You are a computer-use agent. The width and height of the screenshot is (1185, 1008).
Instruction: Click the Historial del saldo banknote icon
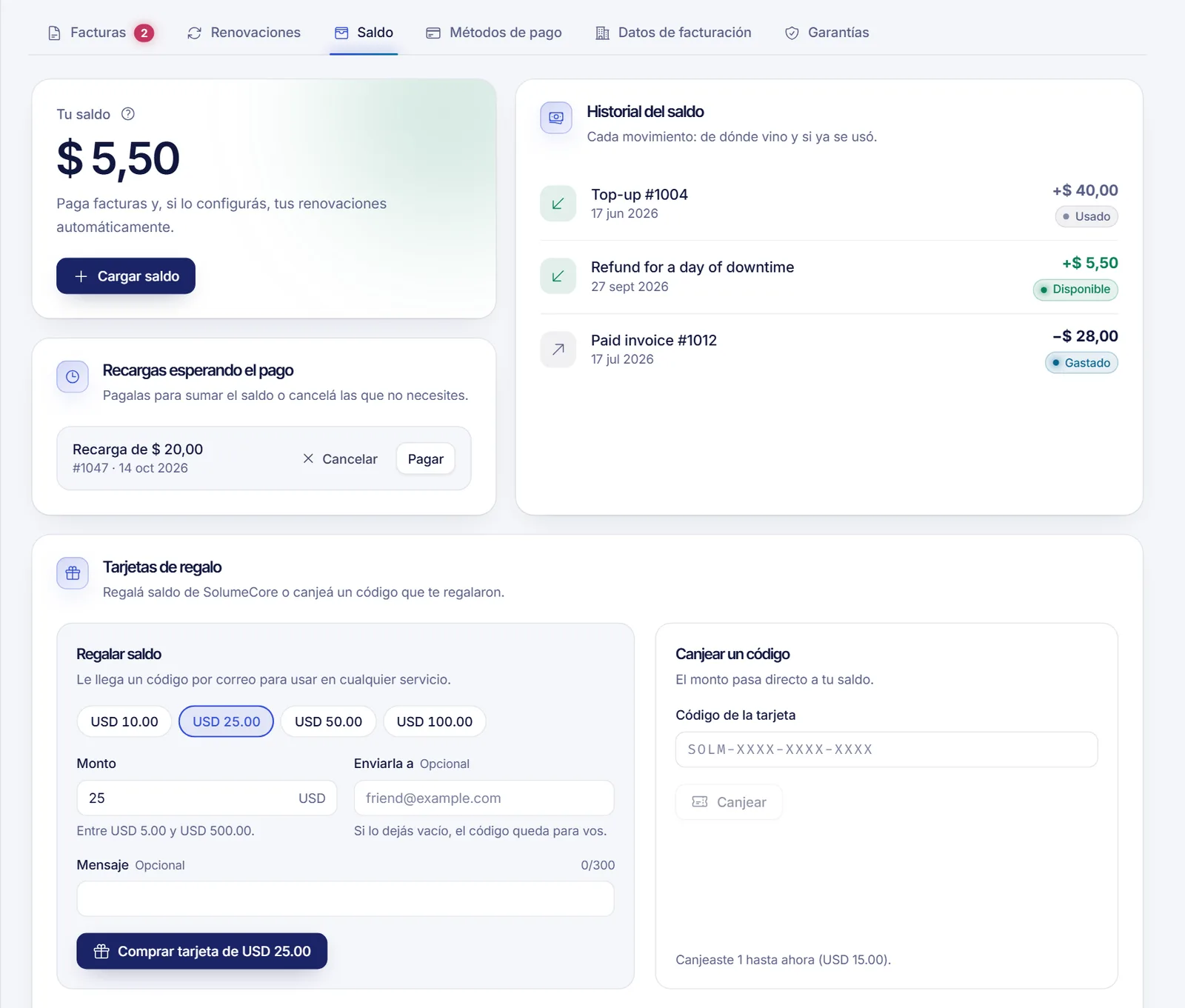click(x=556, y=118)
